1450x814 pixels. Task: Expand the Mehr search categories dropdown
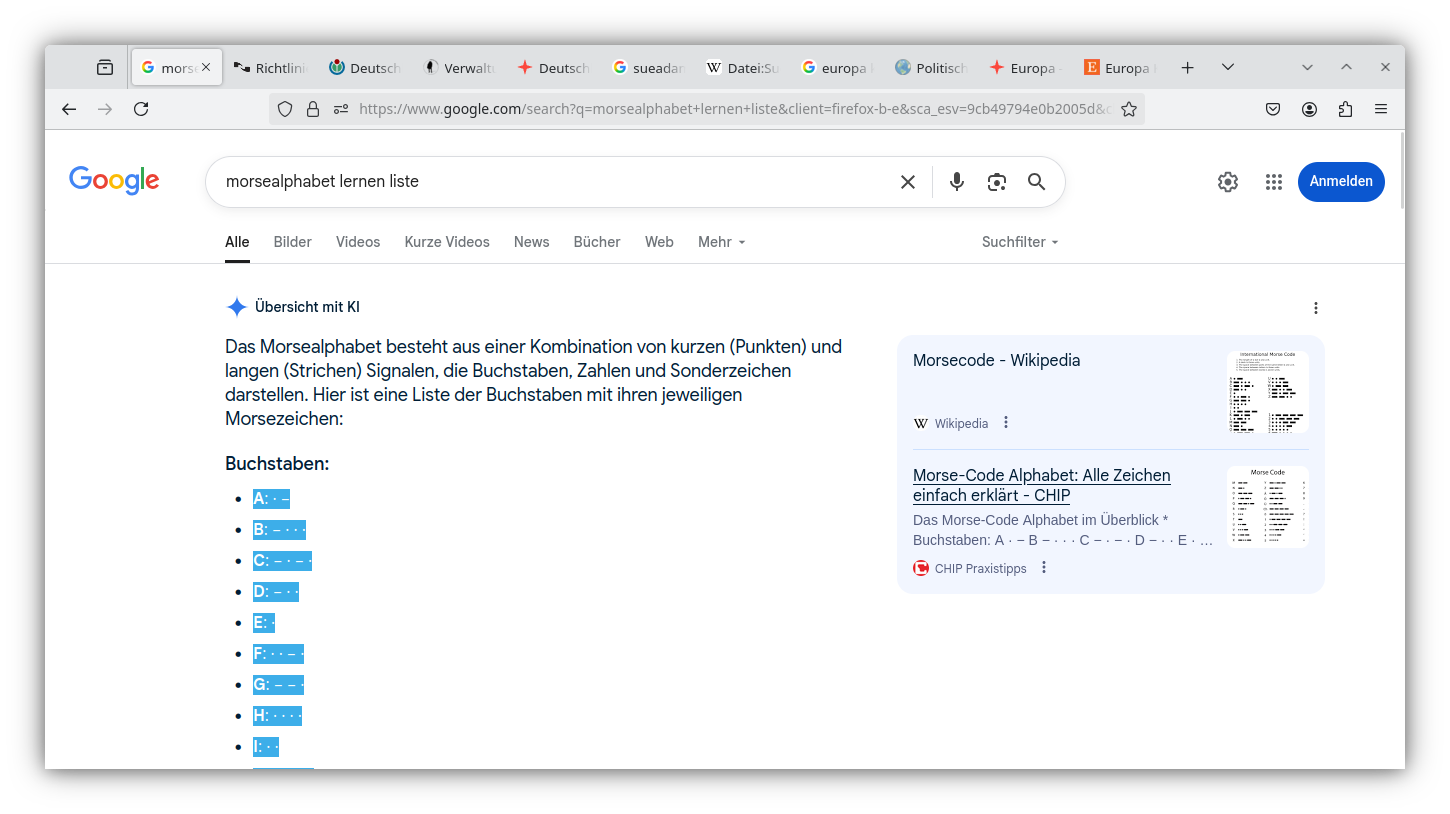tap(721, 241)
